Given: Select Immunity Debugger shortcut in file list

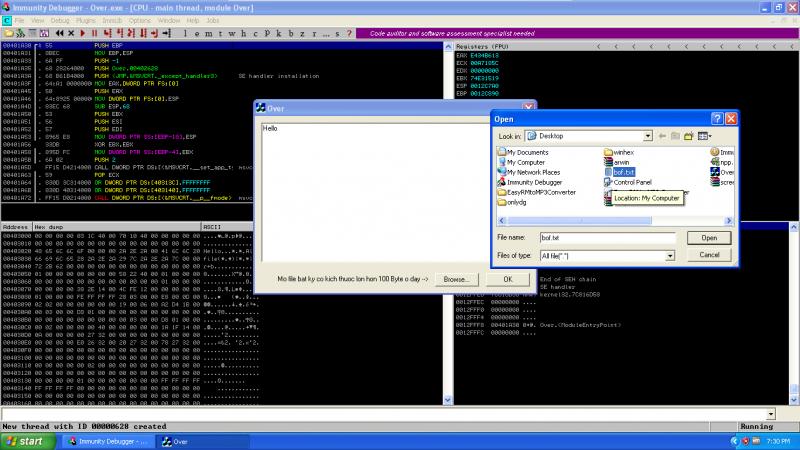Looking at the screenshot, I should [x=530, y=182].
